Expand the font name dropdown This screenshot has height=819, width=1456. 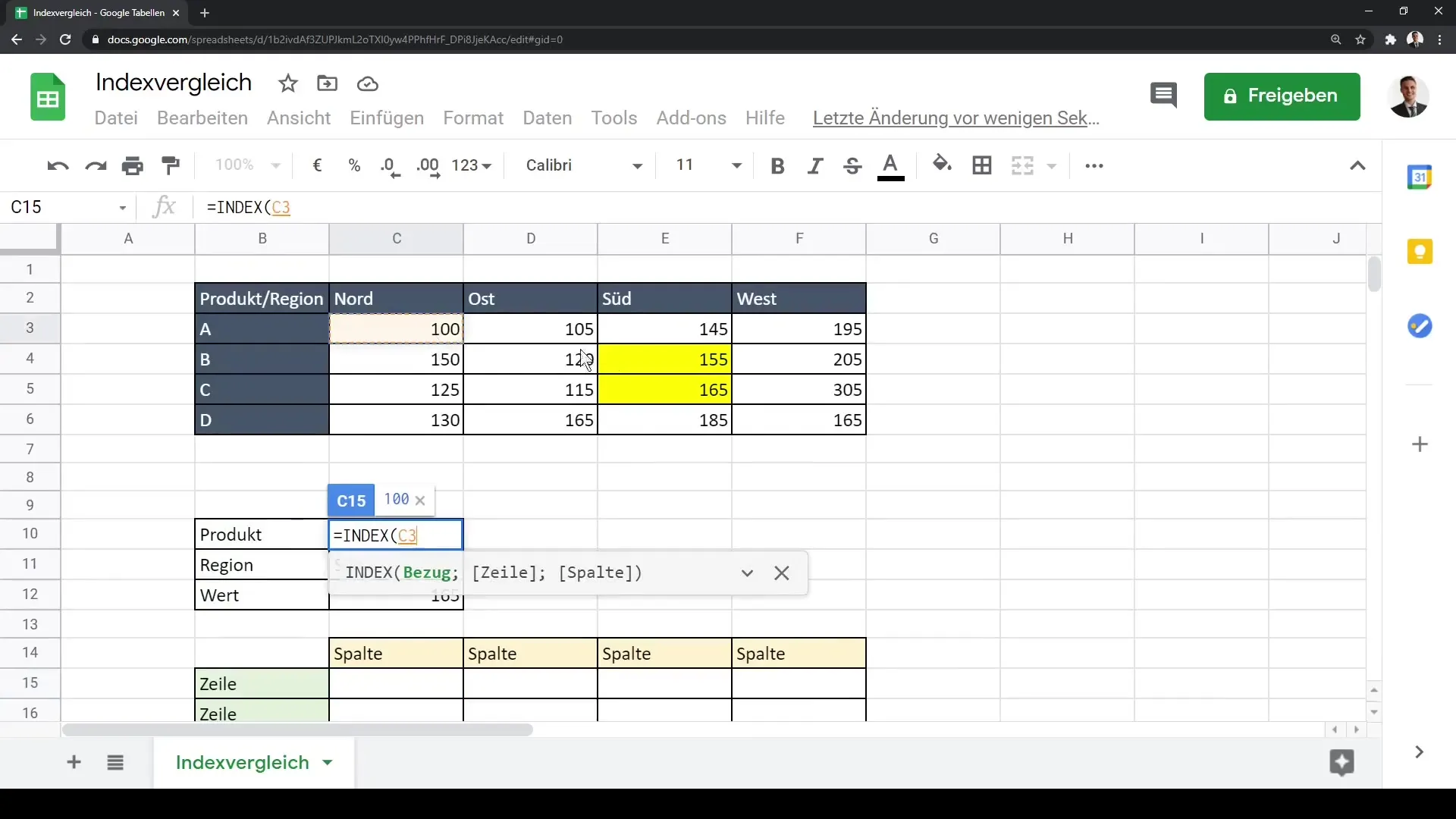639,165
